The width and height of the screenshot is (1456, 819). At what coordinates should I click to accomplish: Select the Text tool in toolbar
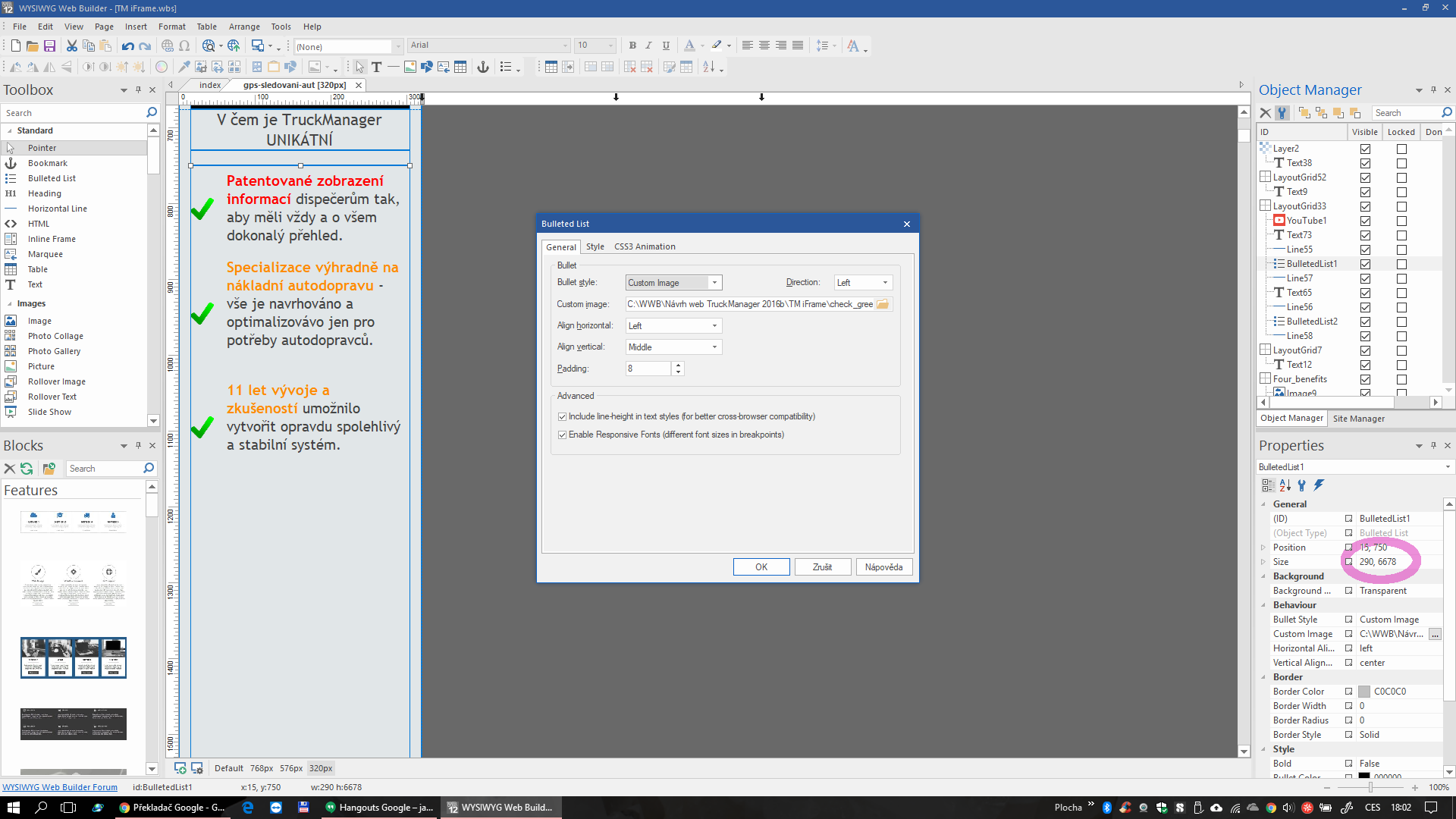376,67
